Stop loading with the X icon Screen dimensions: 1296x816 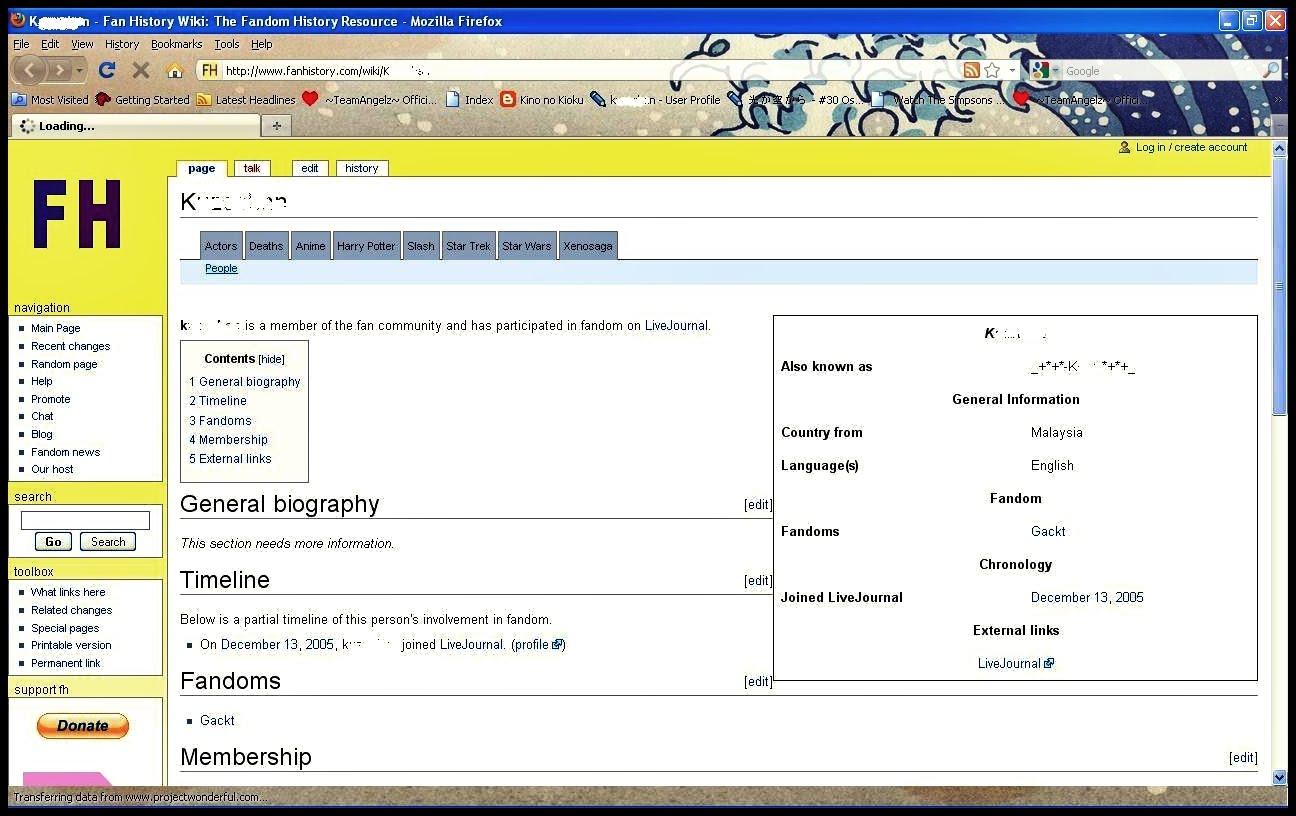141,70
